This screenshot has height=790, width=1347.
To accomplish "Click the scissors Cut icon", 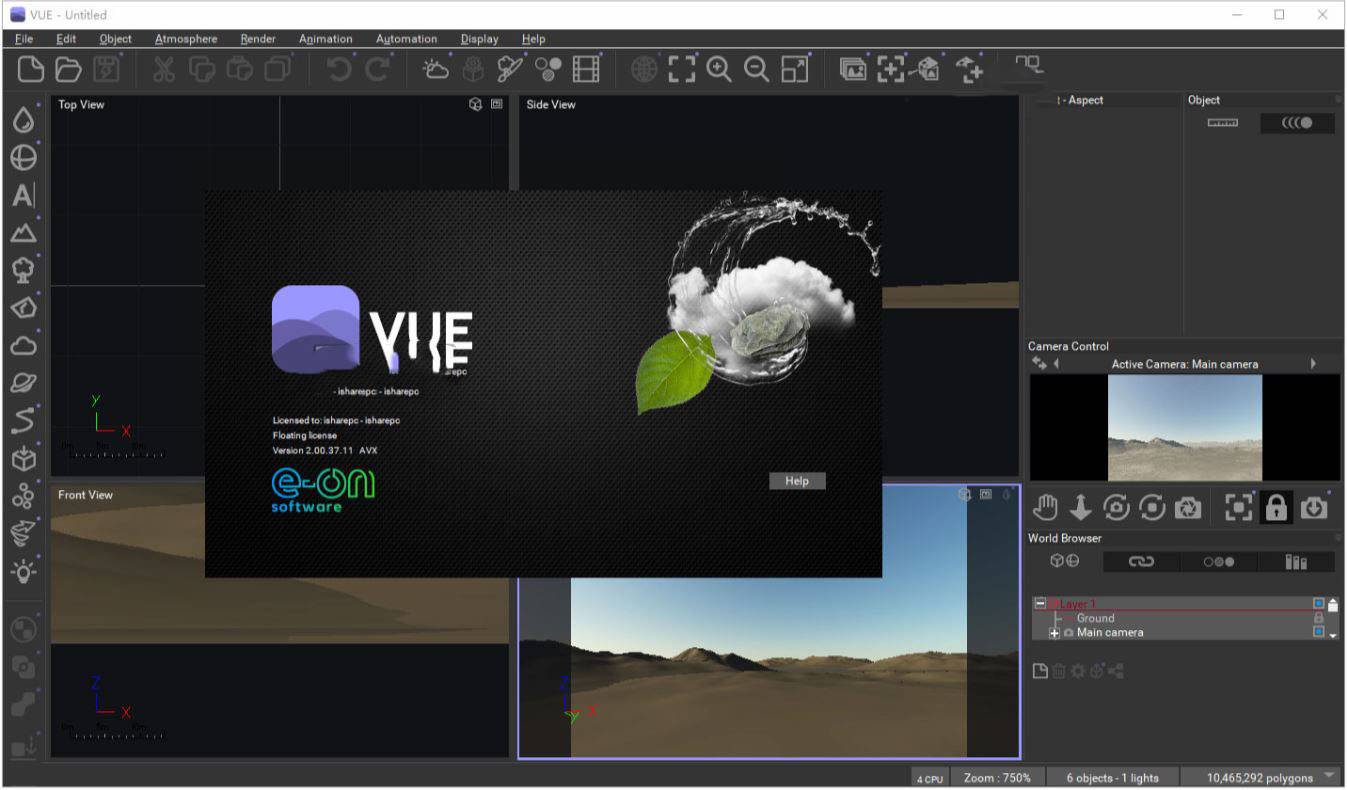I will pos(164,69).
